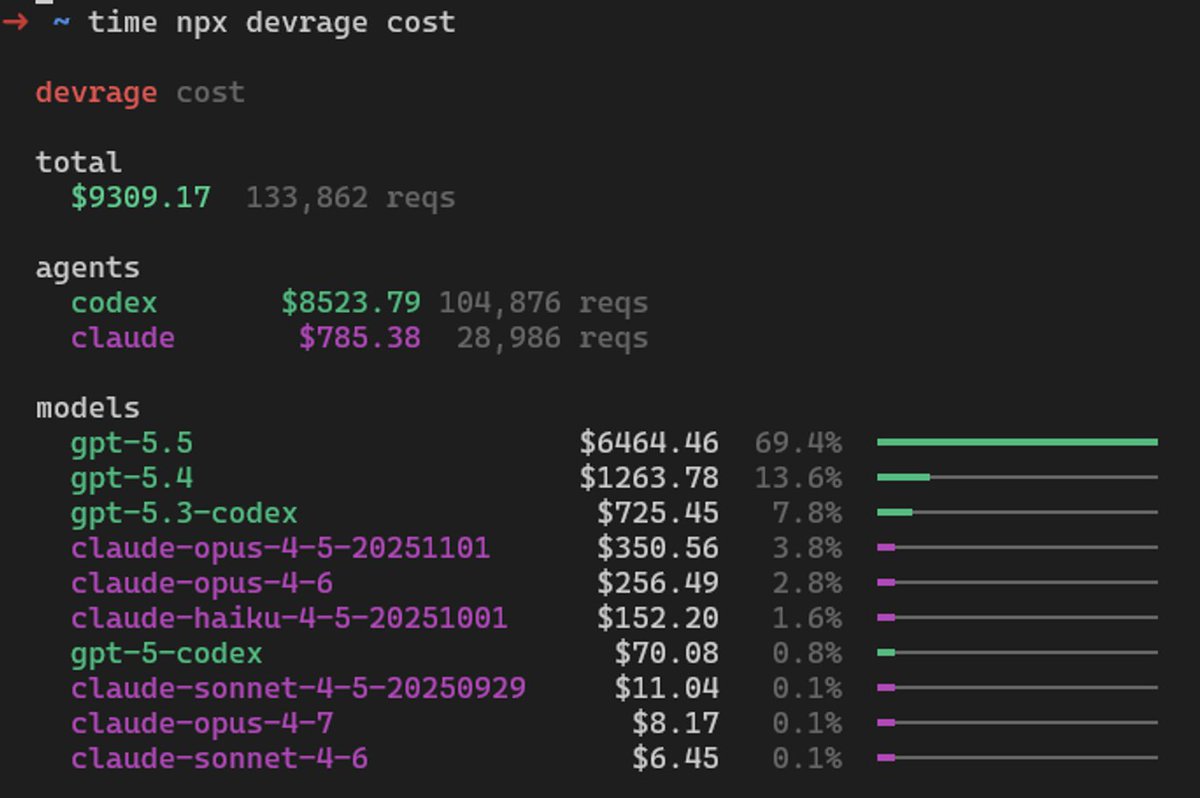Click the 2.8% percentage value
The width and height of the screenshot is (1200, 798).
pos(807,583)
